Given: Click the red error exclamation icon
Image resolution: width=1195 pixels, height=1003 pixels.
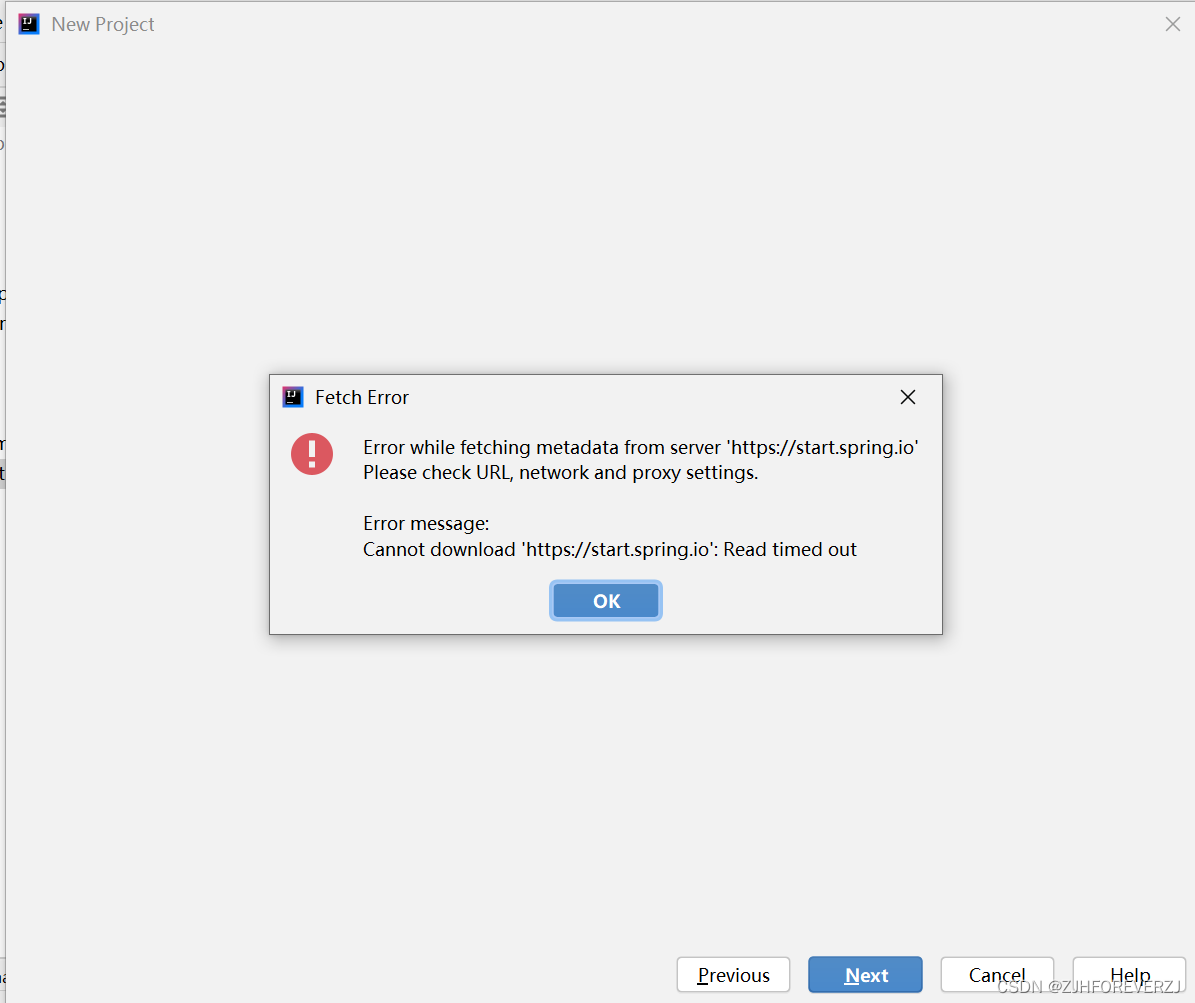Looking at the screenshot, I should click(x=312, y=454).
